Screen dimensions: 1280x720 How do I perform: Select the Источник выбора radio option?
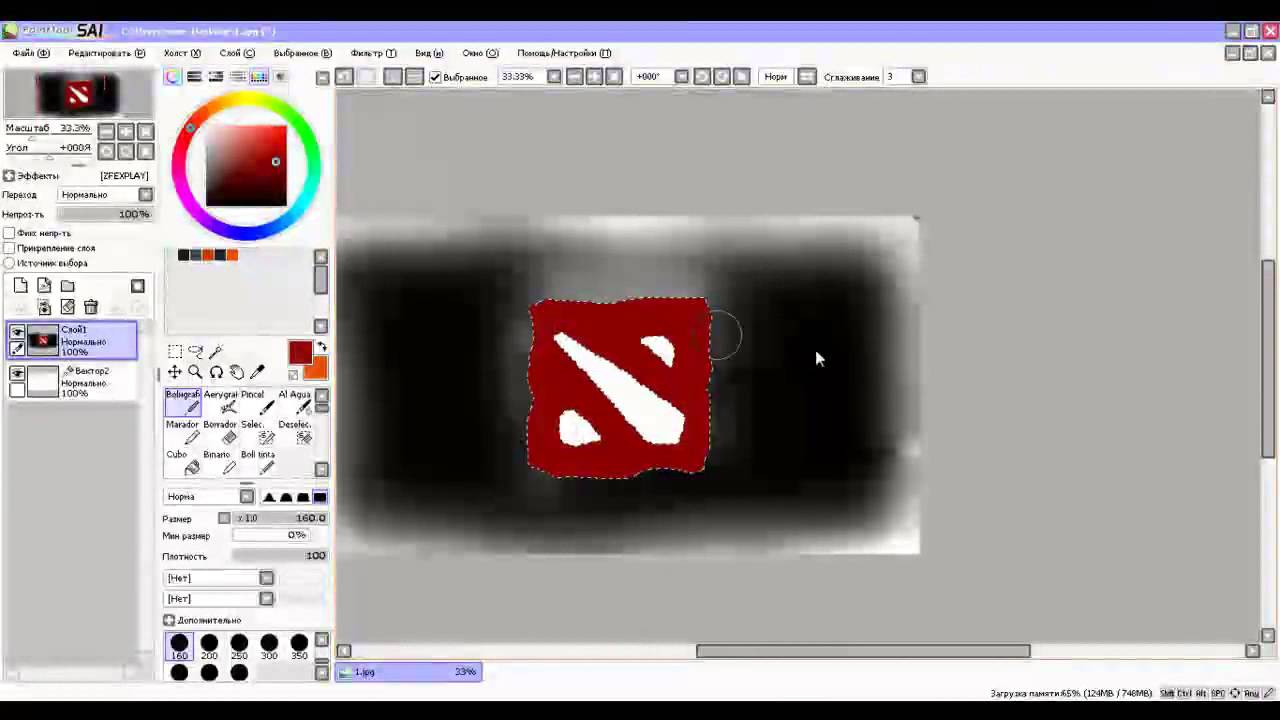click(x=9, y=263)
